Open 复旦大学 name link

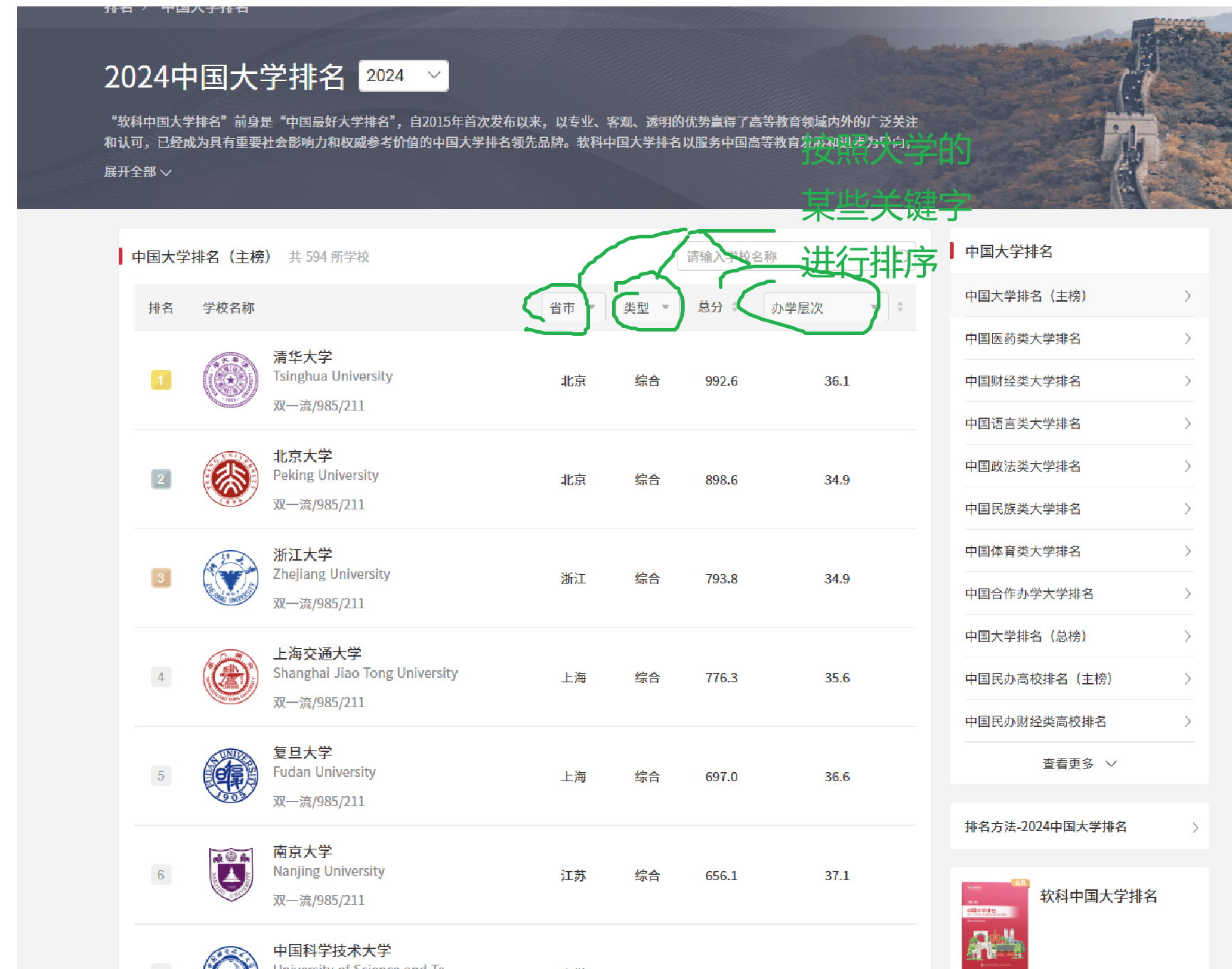pos(302,752)
